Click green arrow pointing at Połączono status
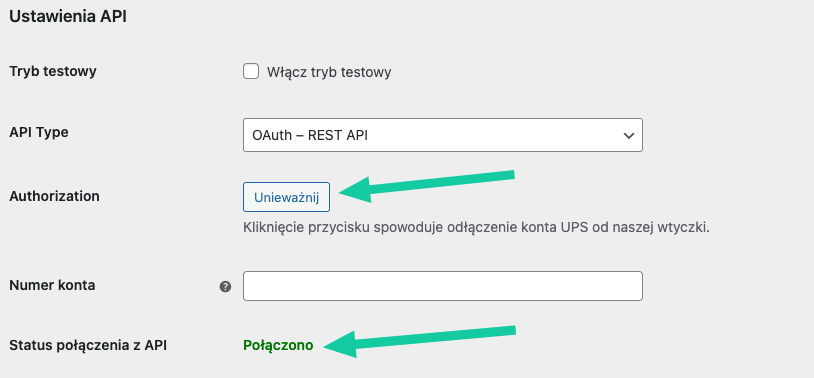This screenshot has height=378, width=814. [419, 341]
